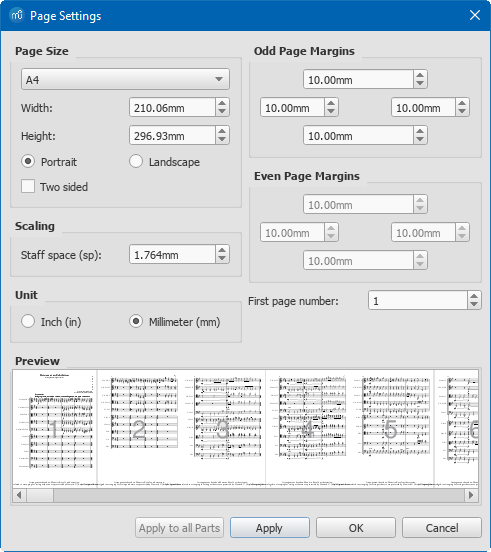
Task: Decrease odd page bottom margin arrow
Action: (x=420, y=139)
